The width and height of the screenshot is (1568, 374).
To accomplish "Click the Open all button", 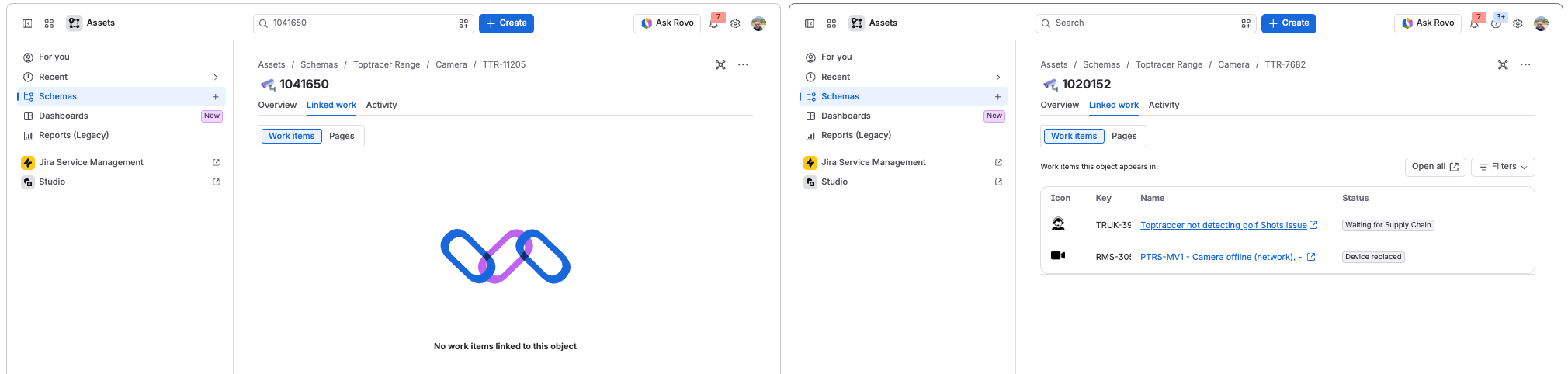I will (x=1434, y=167).
